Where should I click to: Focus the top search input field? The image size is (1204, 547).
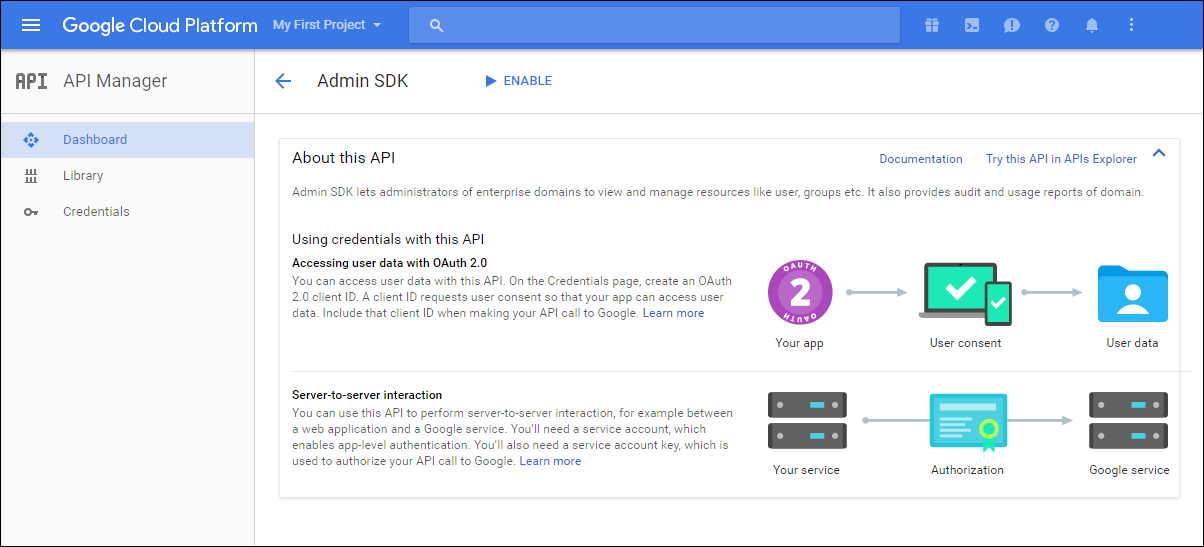(660, 25)
